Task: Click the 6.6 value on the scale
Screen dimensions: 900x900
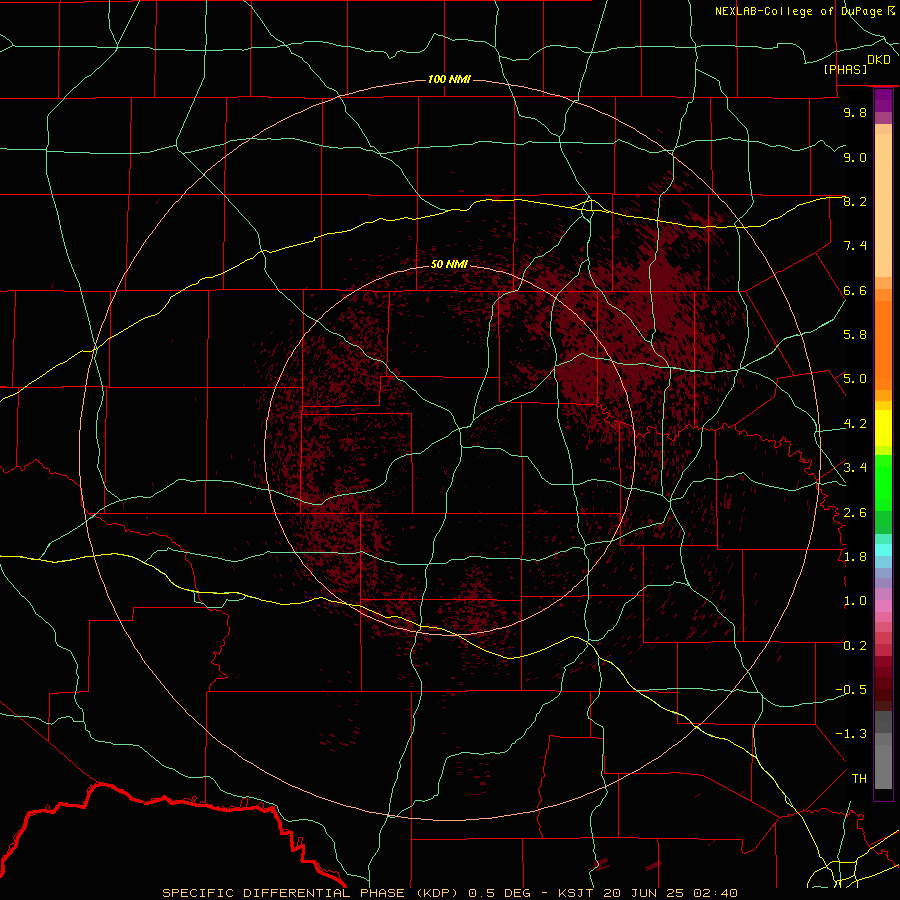Action: (x=855, y=290)
